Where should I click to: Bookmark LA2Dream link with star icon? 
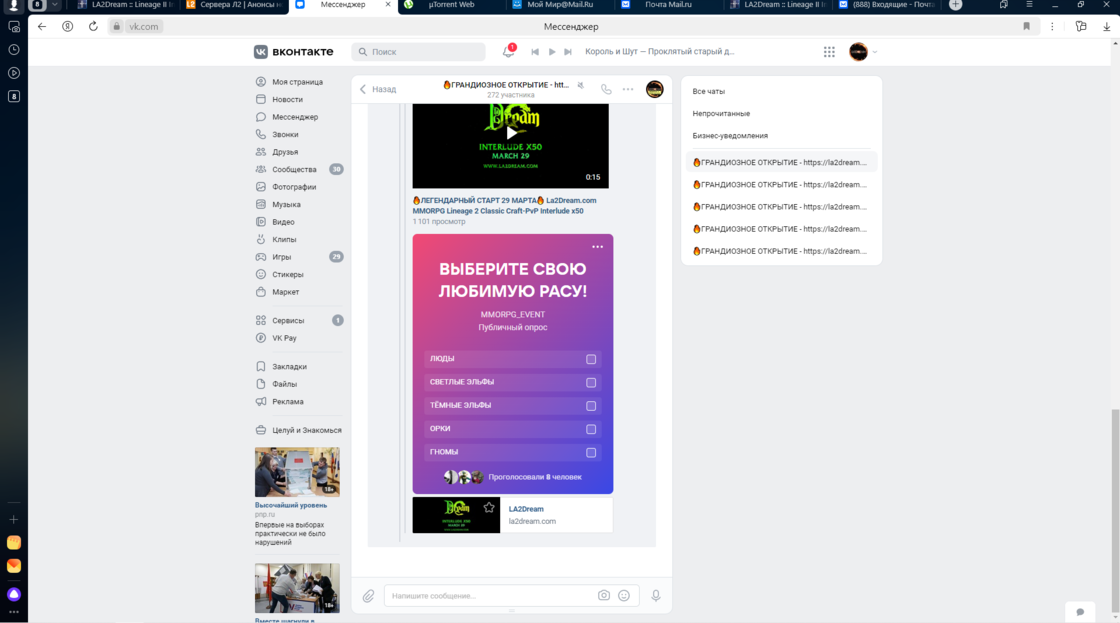click(489, 508)
